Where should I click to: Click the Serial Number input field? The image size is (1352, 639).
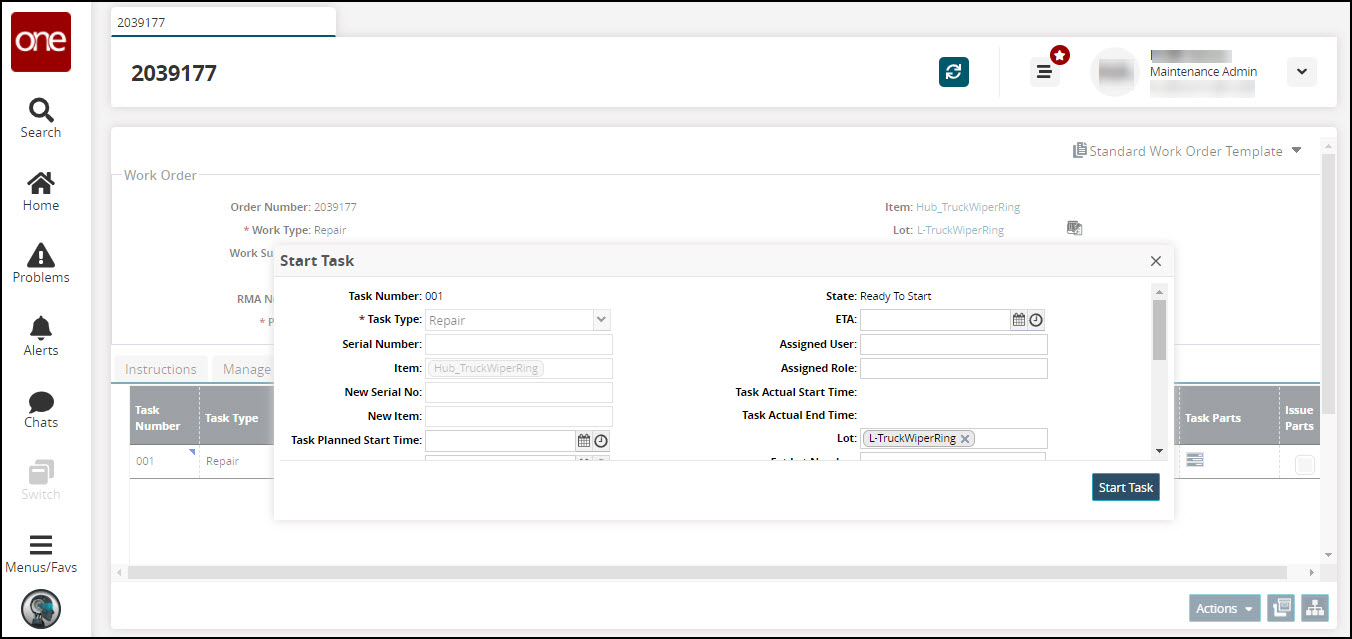coord(518,344)
